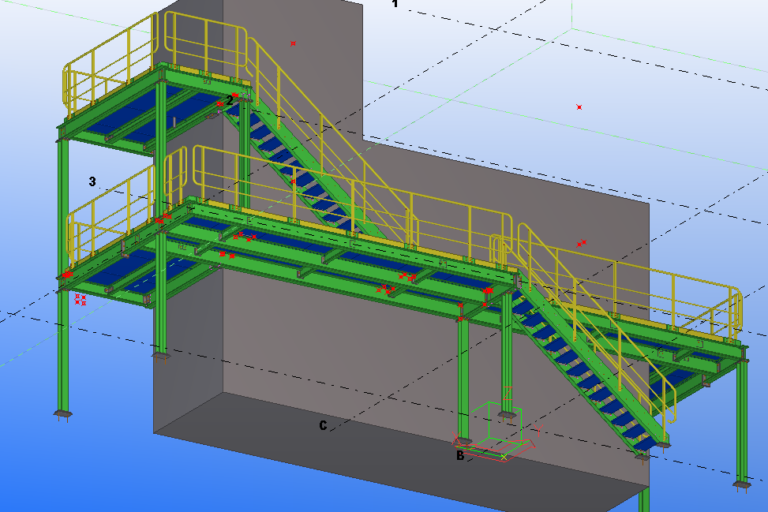Click the far-left green column base plate

coord(63,413)
